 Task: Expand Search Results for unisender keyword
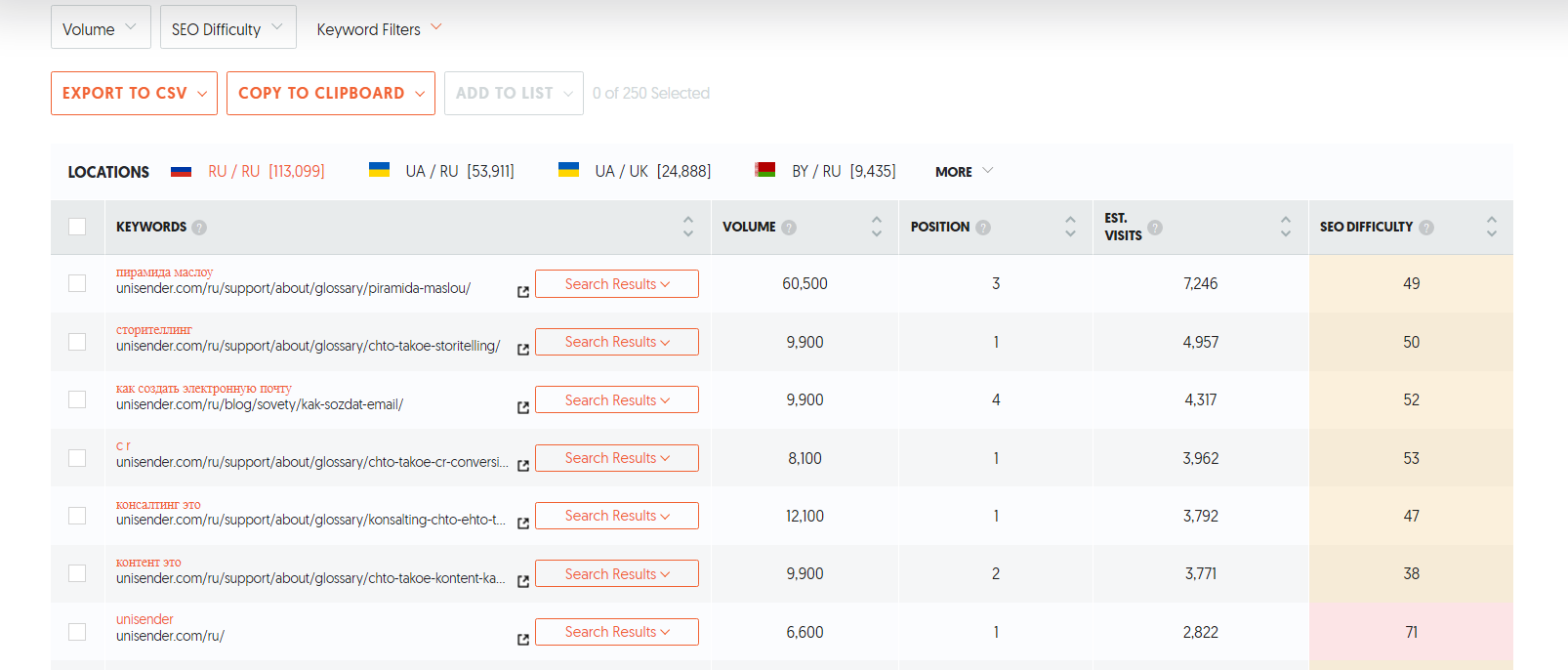pyautogui.click(x=617, y=632)
